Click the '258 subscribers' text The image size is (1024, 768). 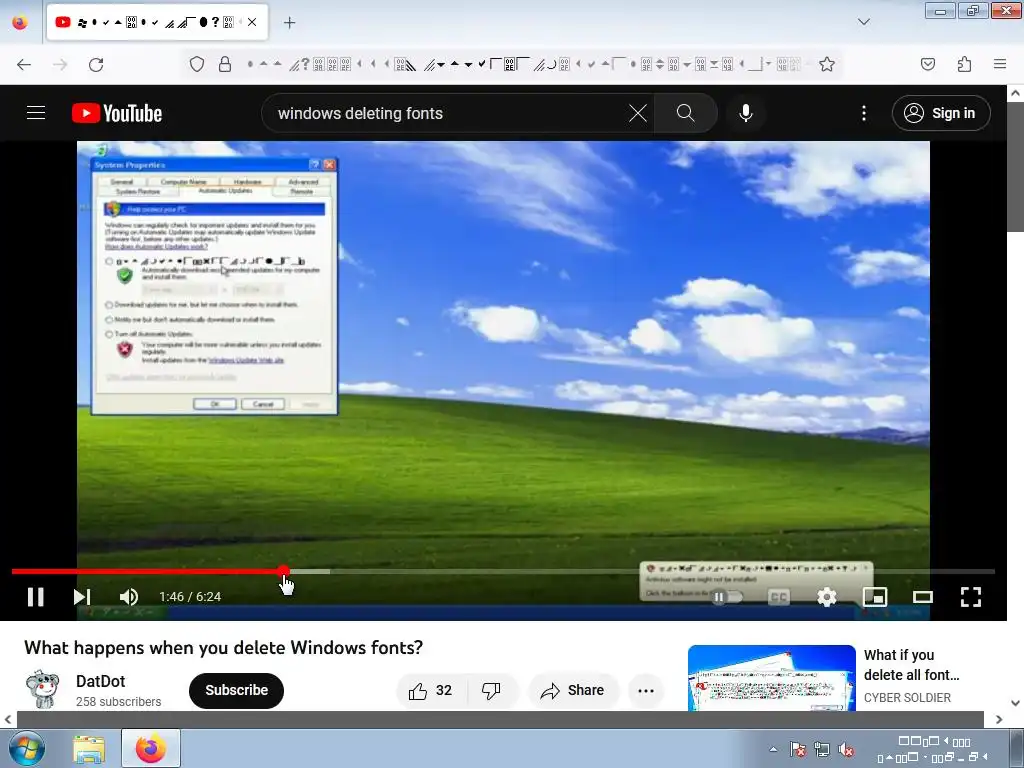pos(118,701)
